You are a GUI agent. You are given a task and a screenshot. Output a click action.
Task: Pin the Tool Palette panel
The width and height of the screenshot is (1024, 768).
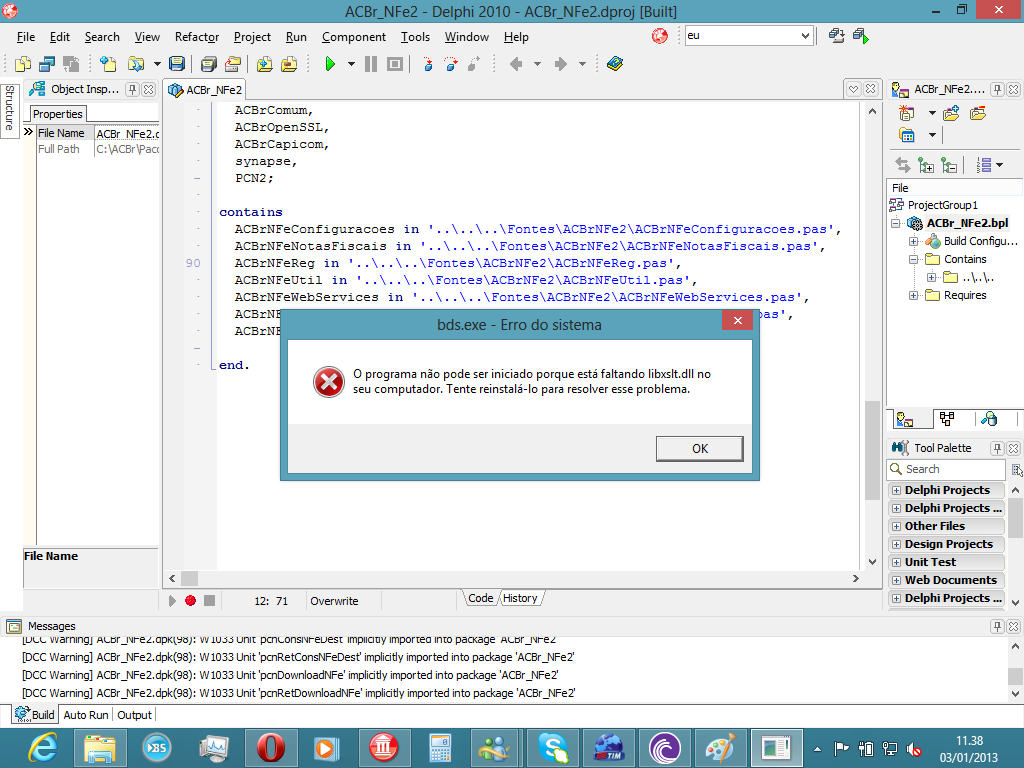pyautogui.click(x=997, y=448)
